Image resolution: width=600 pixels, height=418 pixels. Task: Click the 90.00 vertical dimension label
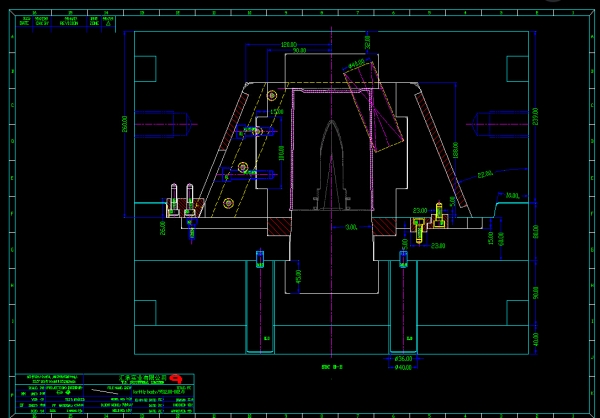pyautogui.click(x=535, y=293)
